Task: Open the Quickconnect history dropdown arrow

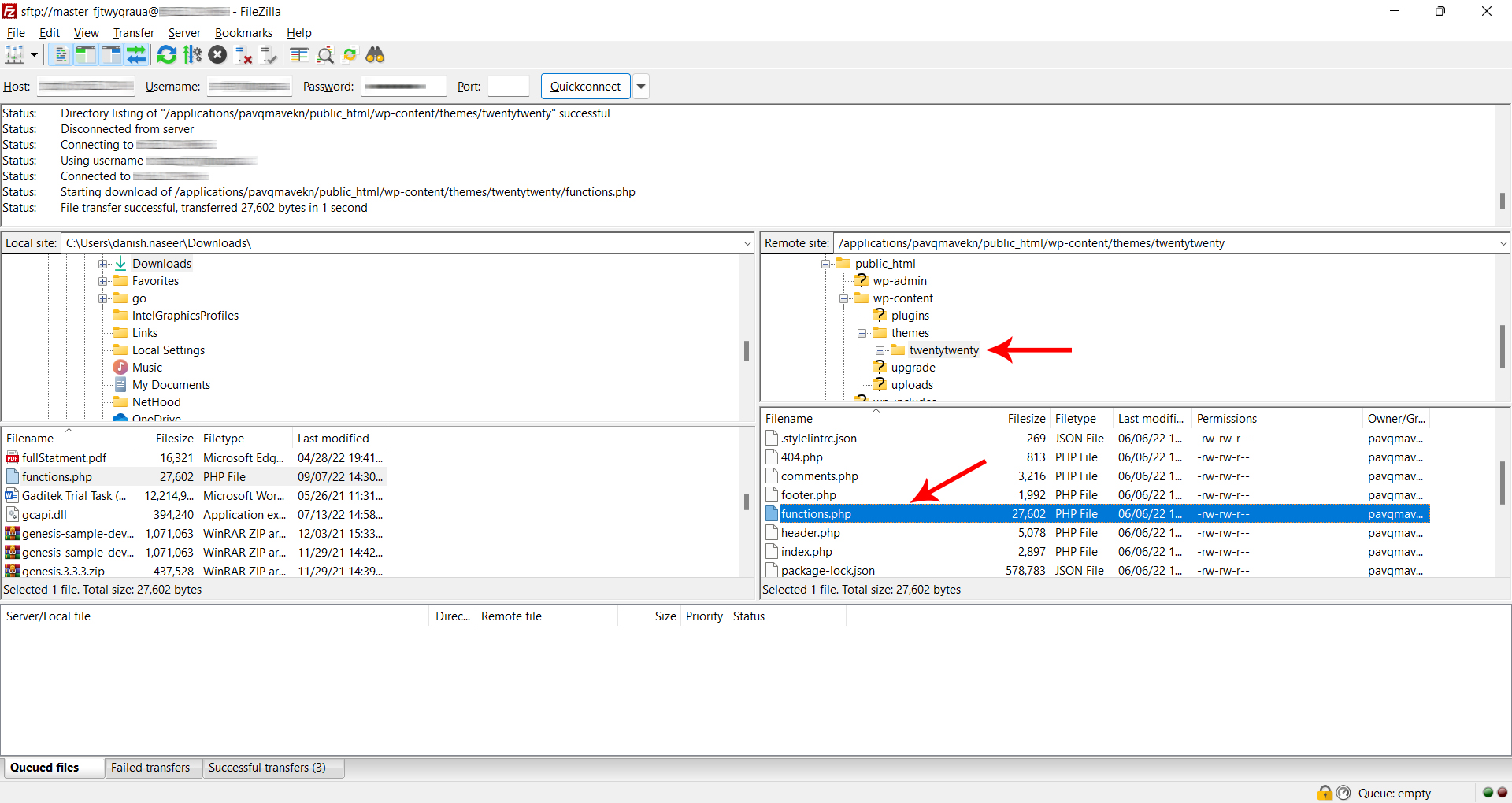Action: [641, 87]
